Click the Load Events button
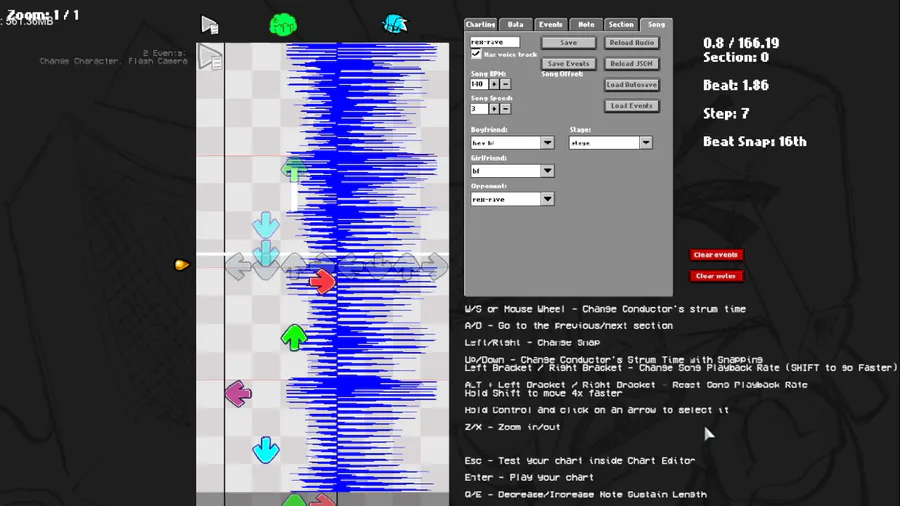900x506 pixels. coord(631,106)
